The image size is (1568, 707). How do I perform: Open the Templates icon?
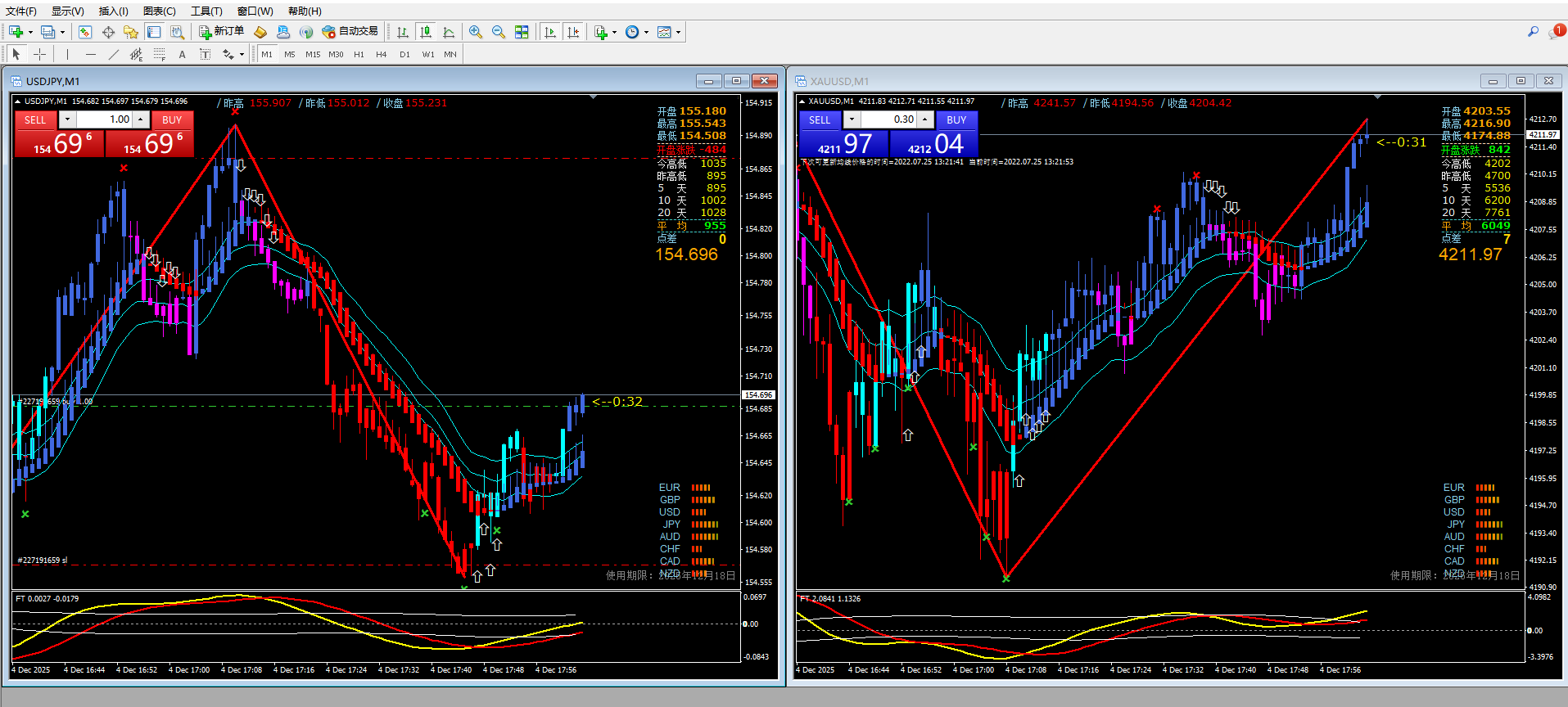pos(664,32)
